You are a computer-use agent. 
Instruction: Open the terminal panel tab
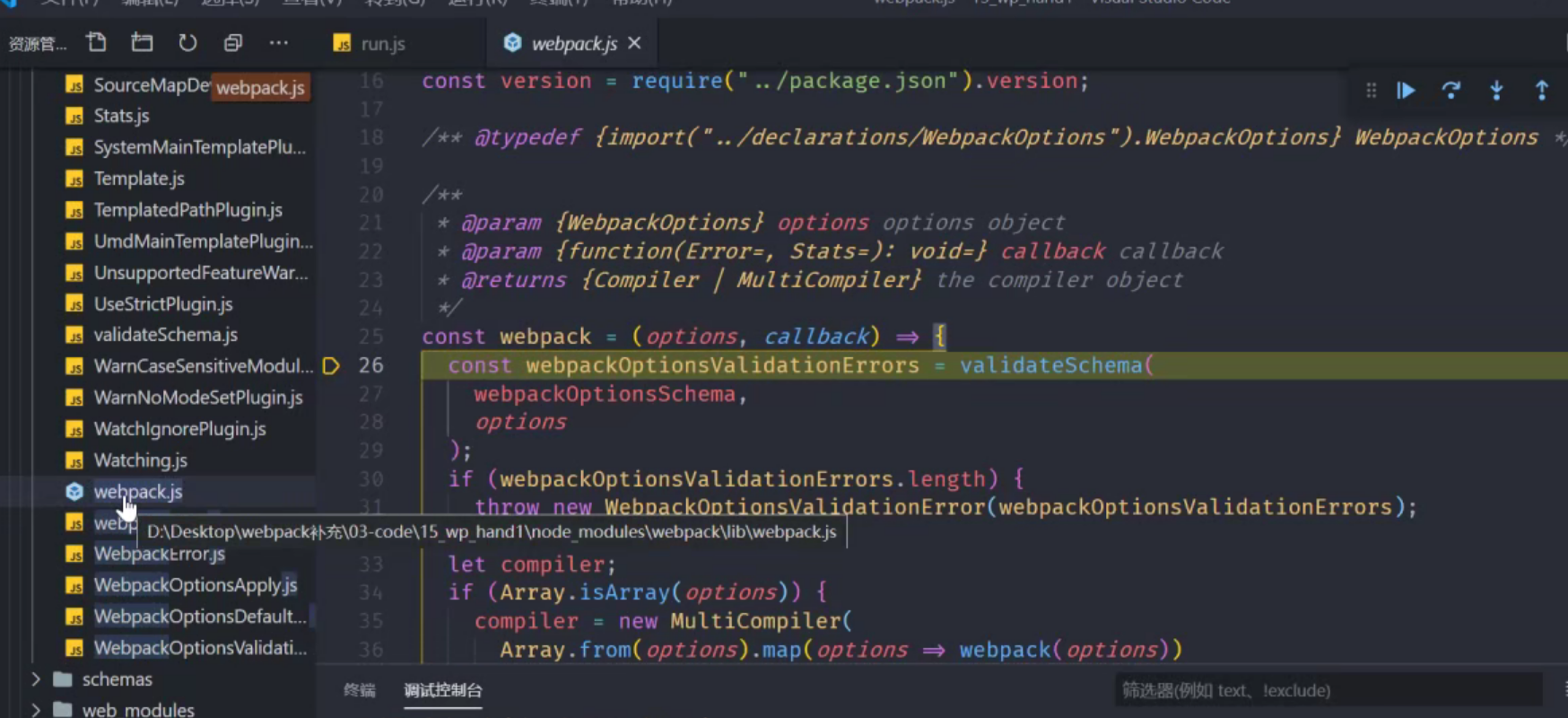(x=359, y=690)
